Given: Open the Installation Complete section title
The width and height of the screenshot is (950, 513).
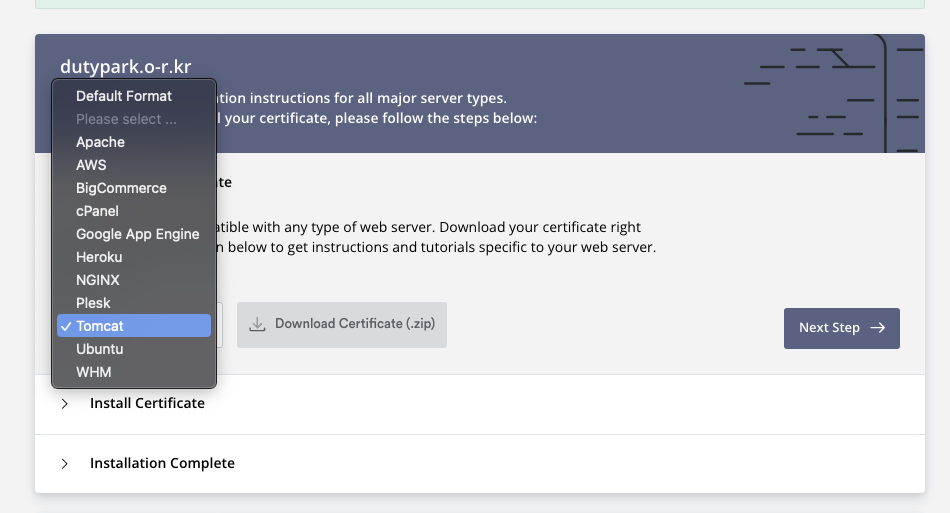Looking at the screenshot, I should point(162,463).
